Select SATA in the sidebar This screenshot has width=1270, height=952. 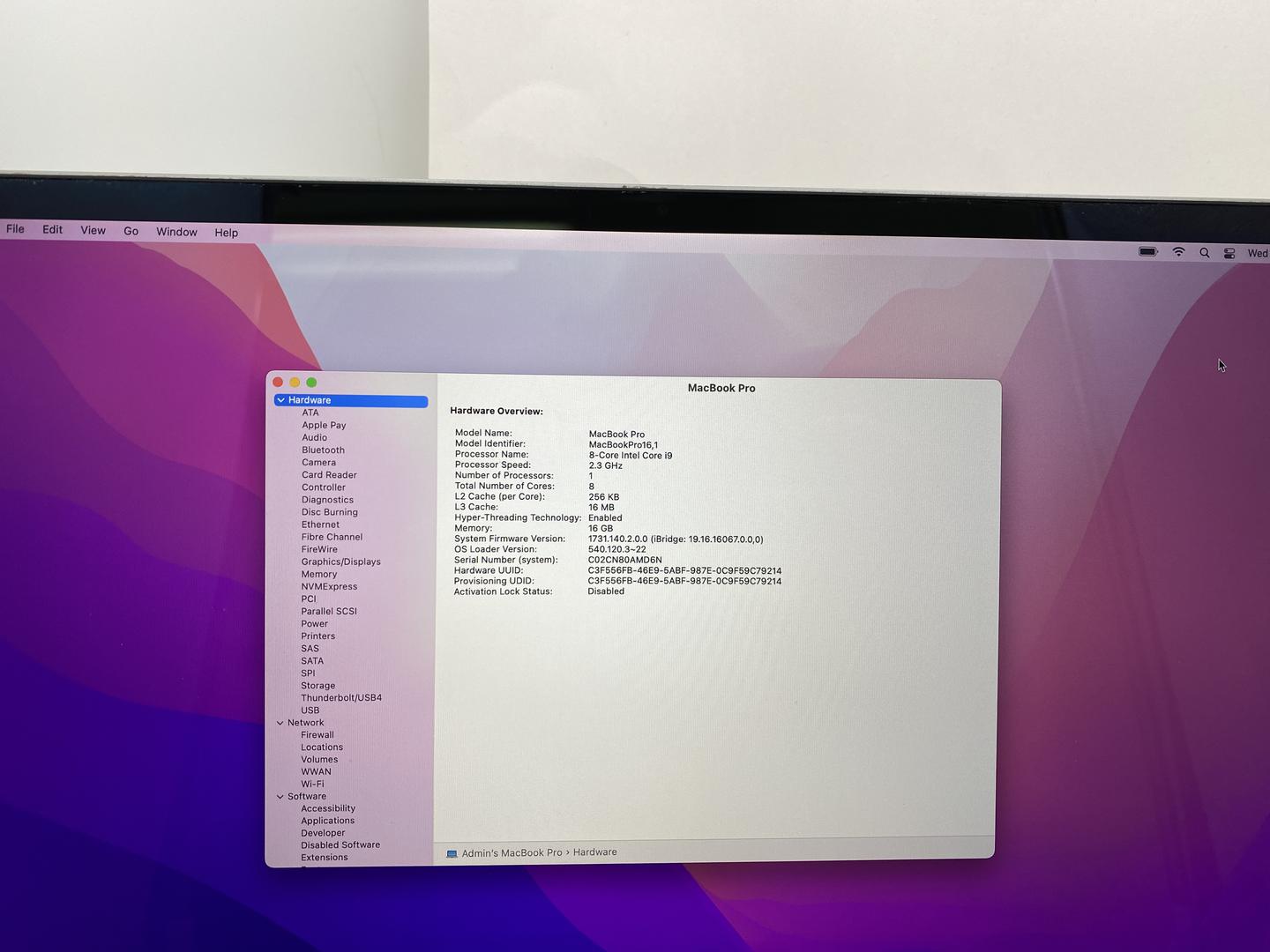point(312,660)
